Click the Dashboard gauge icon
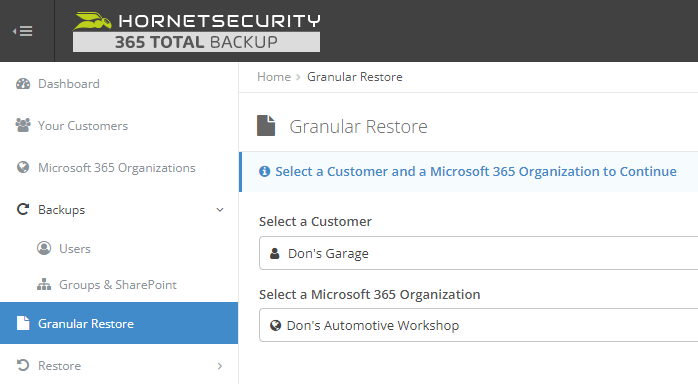The width and height of the screenshot is (698, 384). pyautogui.click(x=23, y=84)
